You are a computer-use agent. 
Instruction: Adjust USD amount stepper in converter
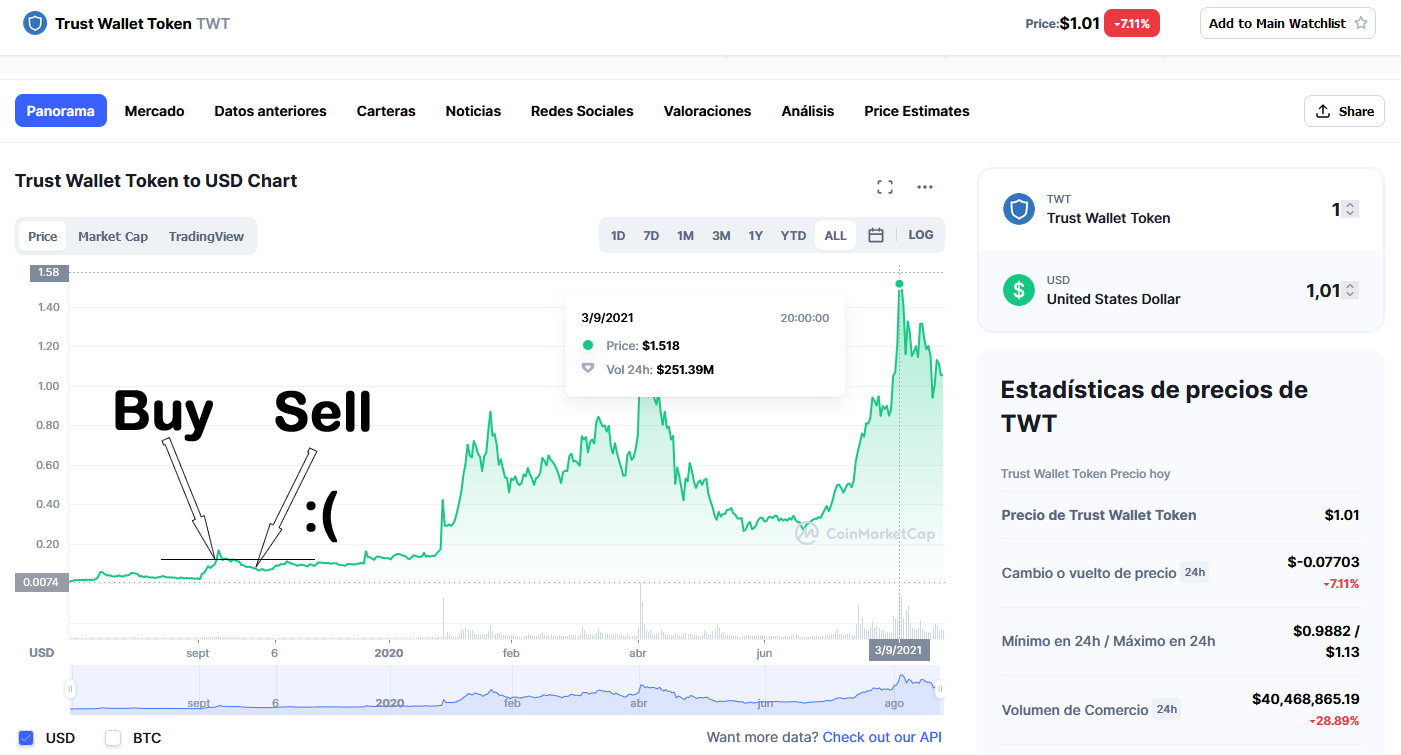pyautogui.click(x=1350, y=290)
